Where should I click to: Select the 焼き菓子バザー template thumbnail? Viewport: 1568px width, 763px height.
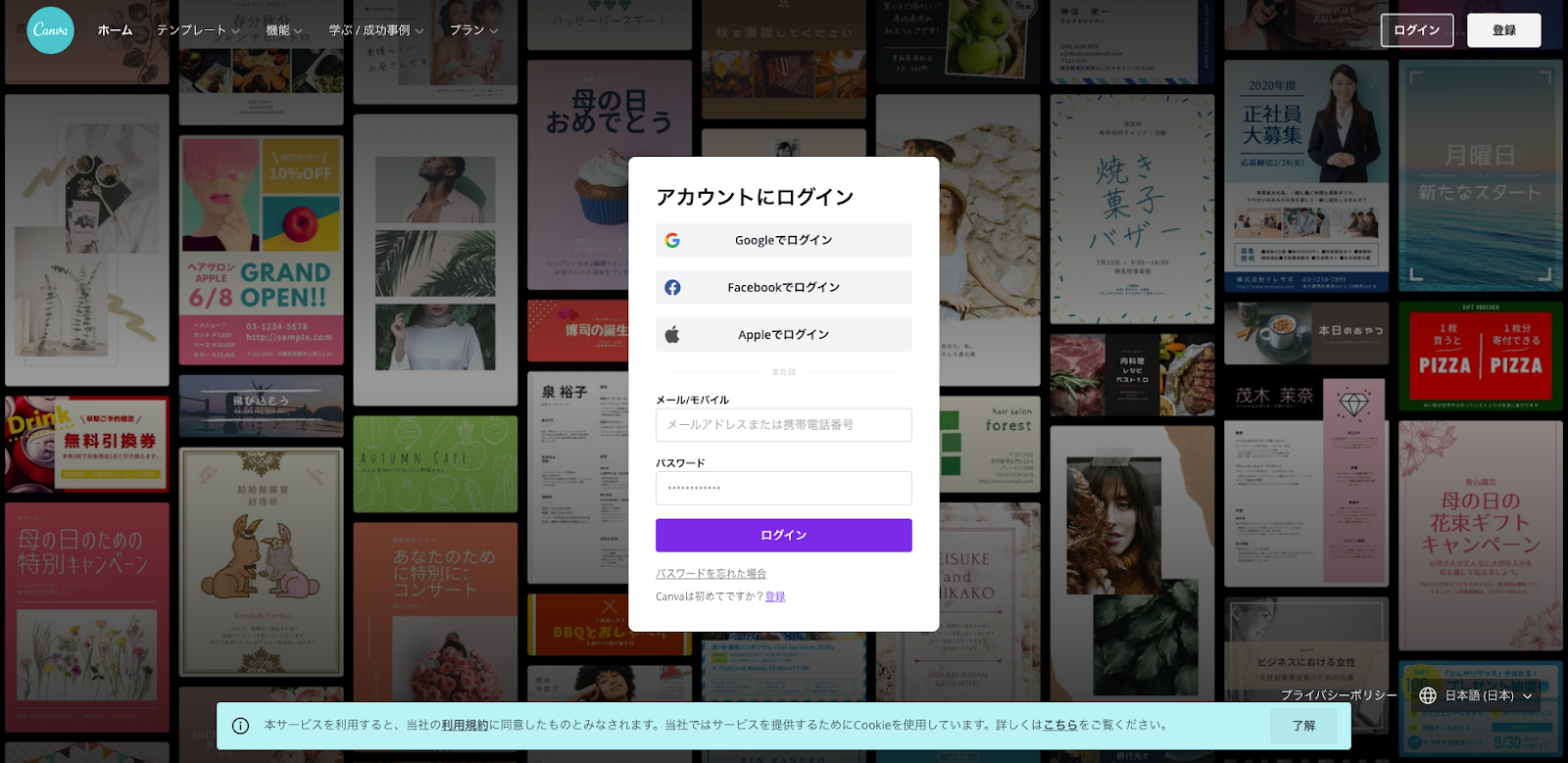[1133, 209]
